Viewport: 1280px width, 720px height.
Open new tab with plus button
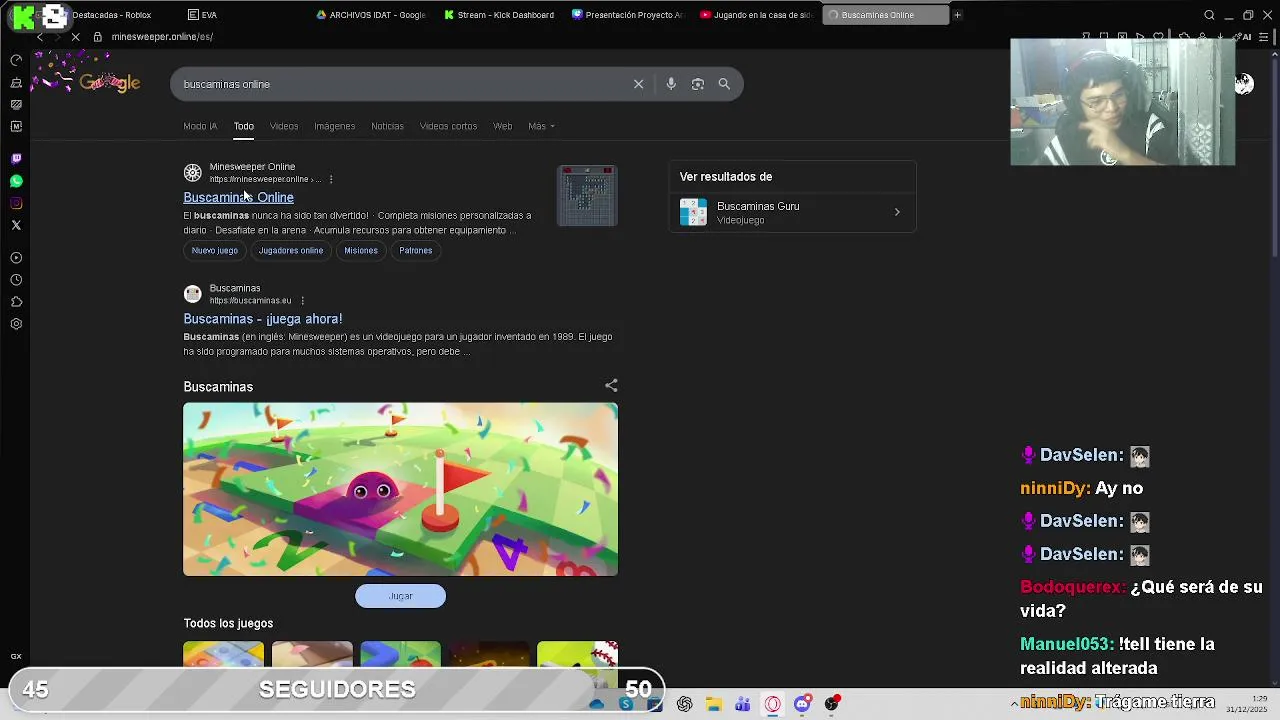[957, 15]
